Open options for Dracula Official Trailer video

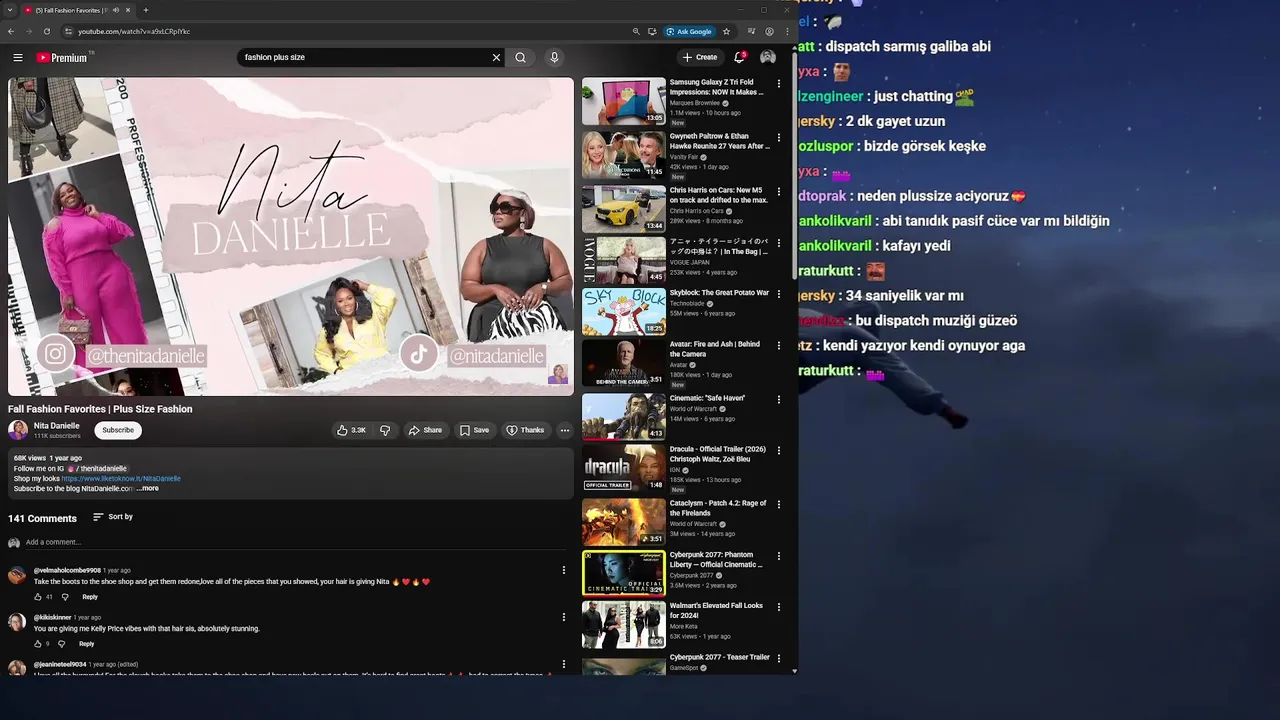pyautogui.click(x=779, y=451)
